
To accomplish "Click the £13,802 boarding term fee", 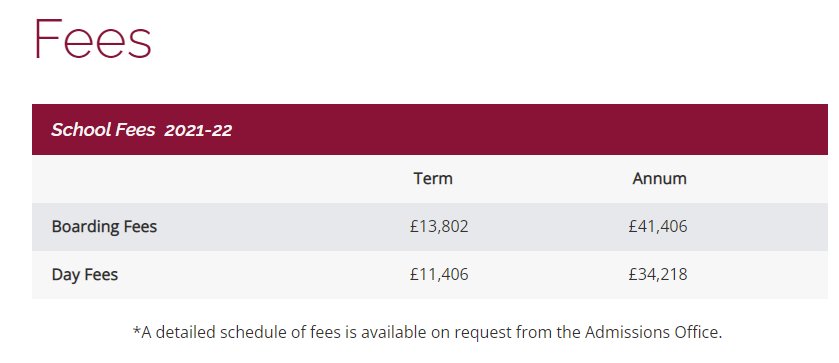I will click(439, 226).
